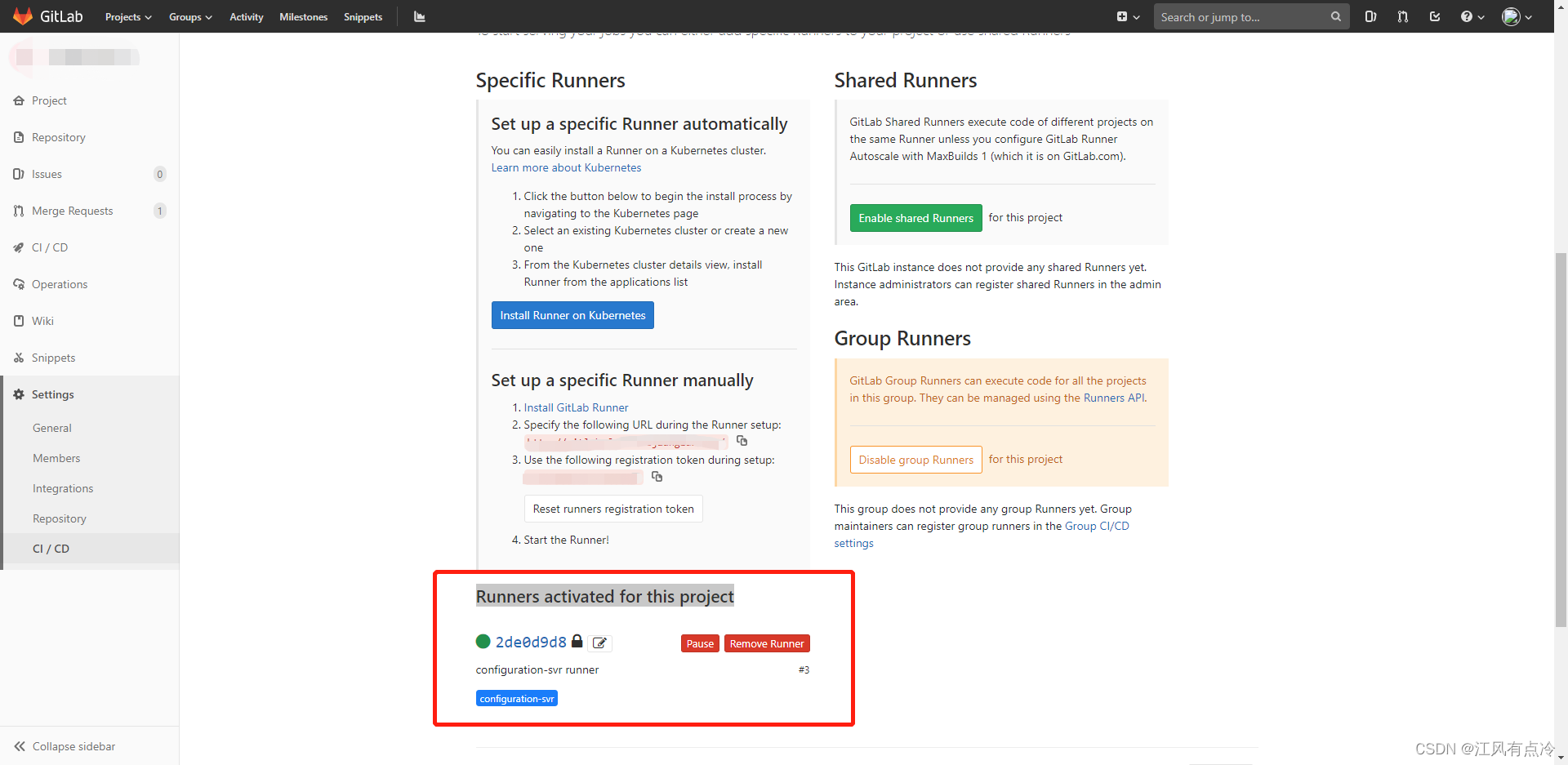Collapse the sidebar
Viewport: 1568px width, 765px height.
89,746
